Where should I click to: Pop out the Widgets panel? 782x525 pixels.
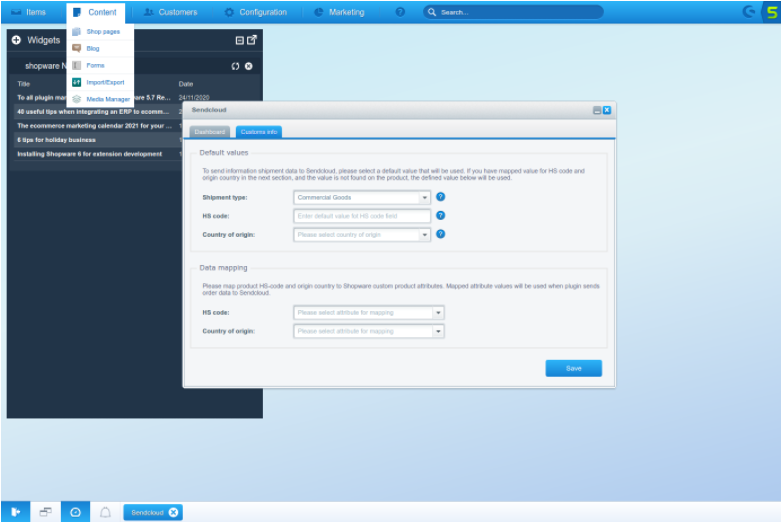252,39
